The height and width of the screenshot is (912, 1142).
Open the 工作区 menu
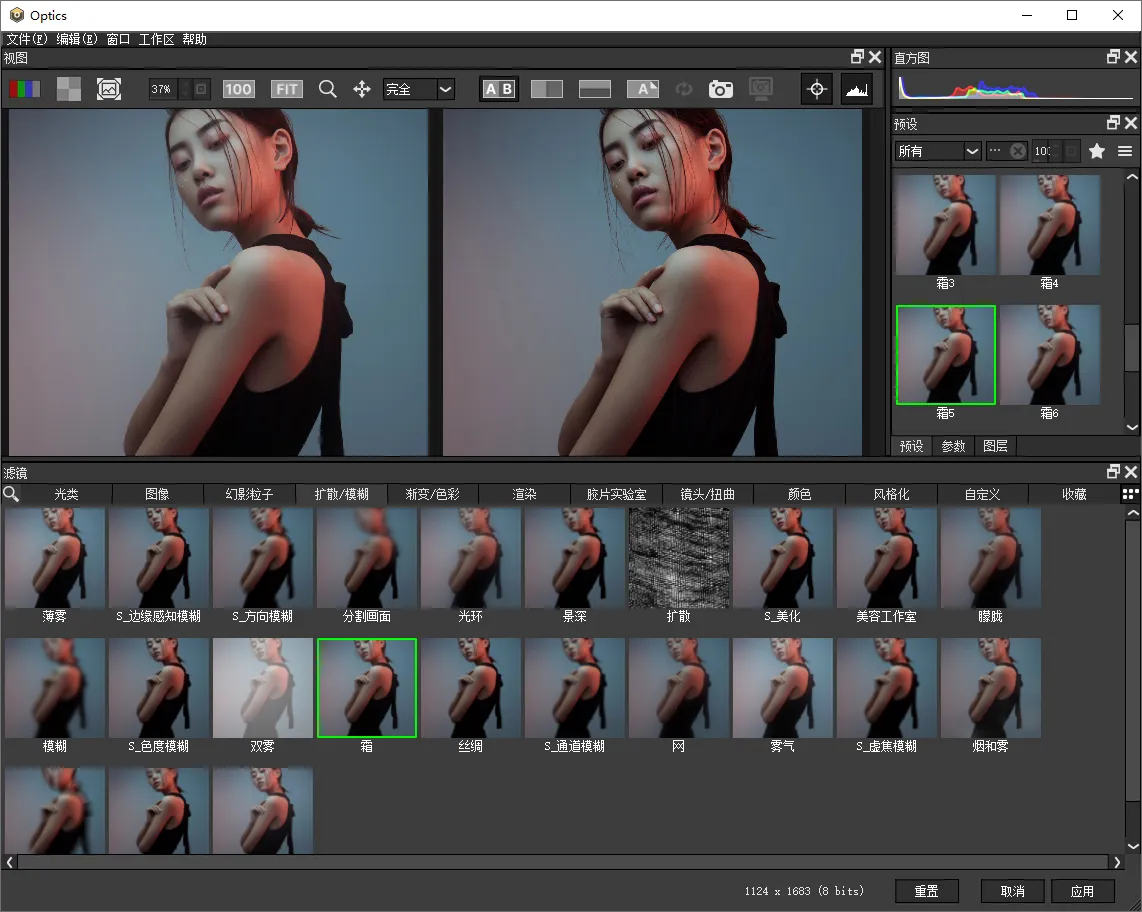pyautogui.click(x=156, y=39)
